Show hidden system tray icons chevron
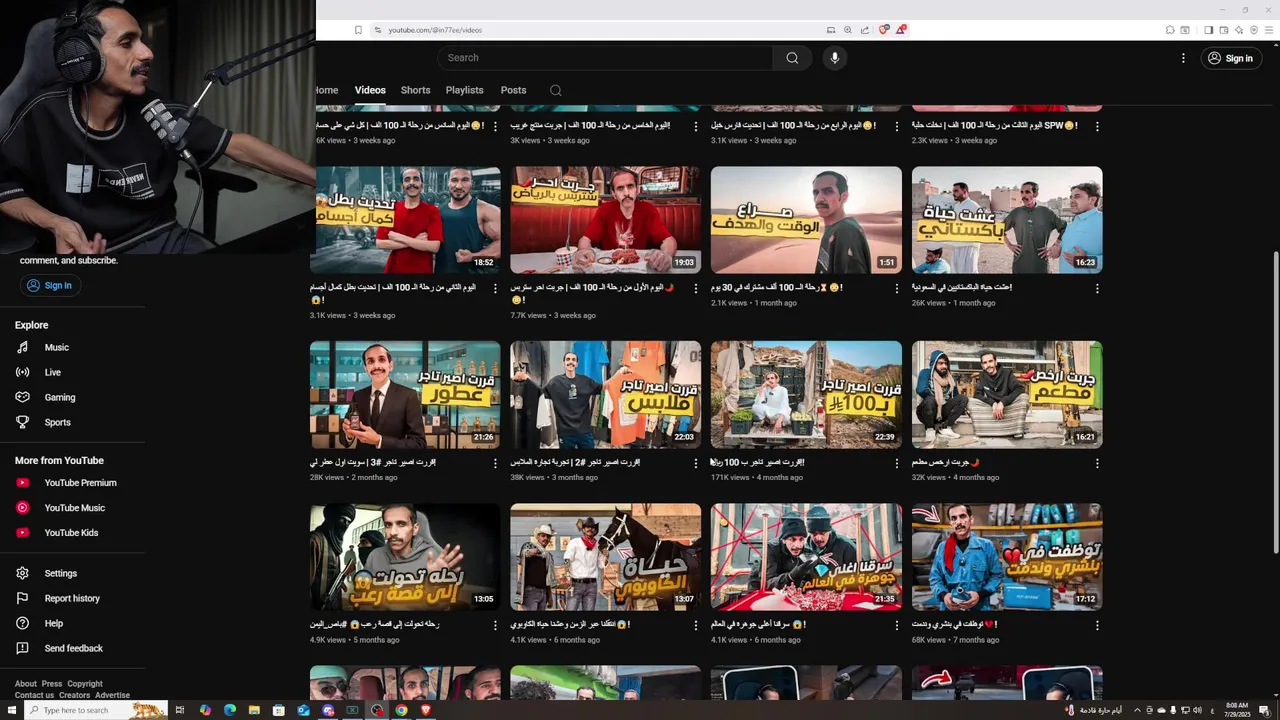The image size is (1280, 720). pyautogui.click(x=1137, y=710)
